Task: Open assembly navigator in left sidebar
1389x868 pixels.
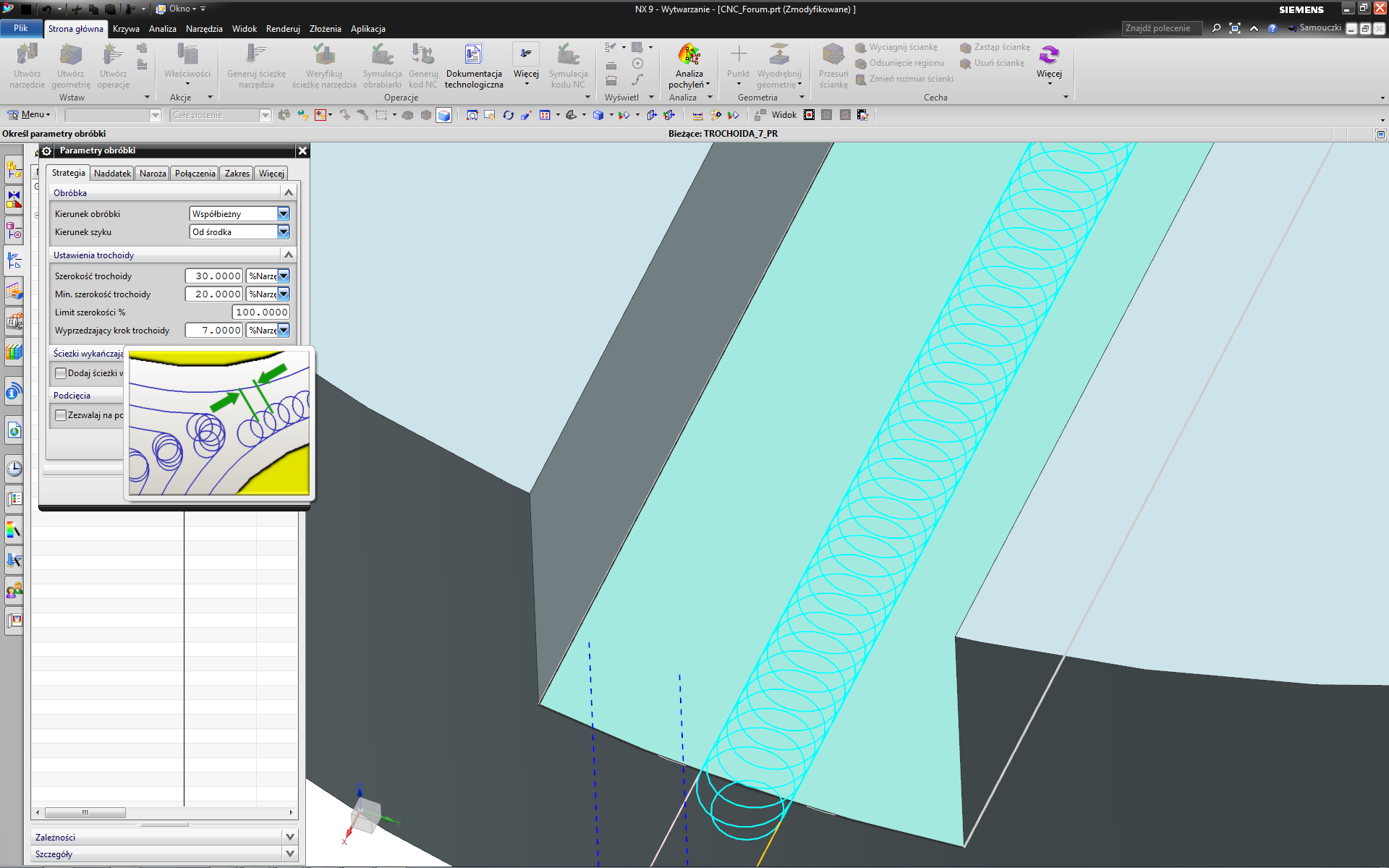Action: (14, 170)
